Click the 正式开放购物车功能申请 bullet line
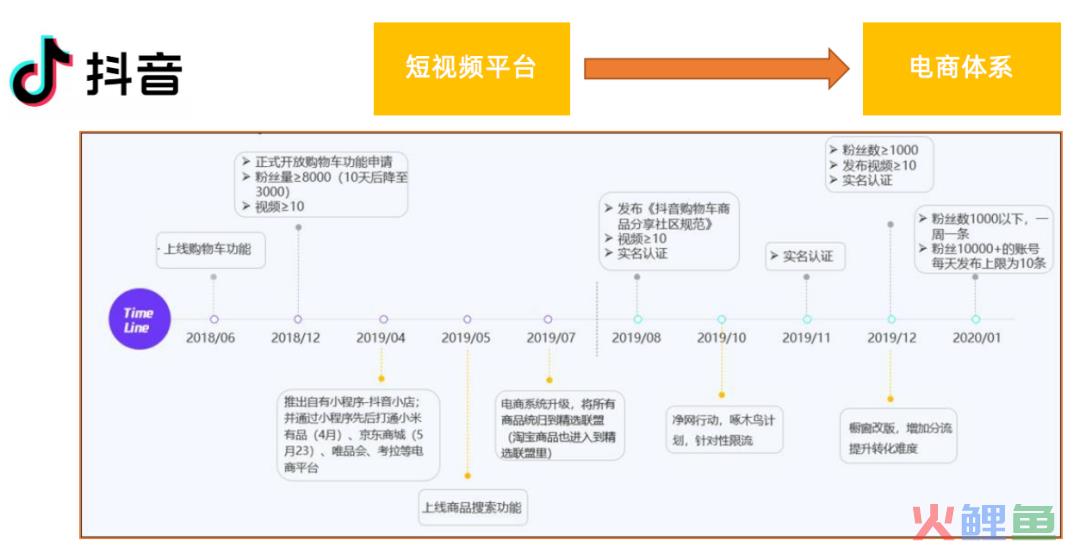 click(317, 162)
